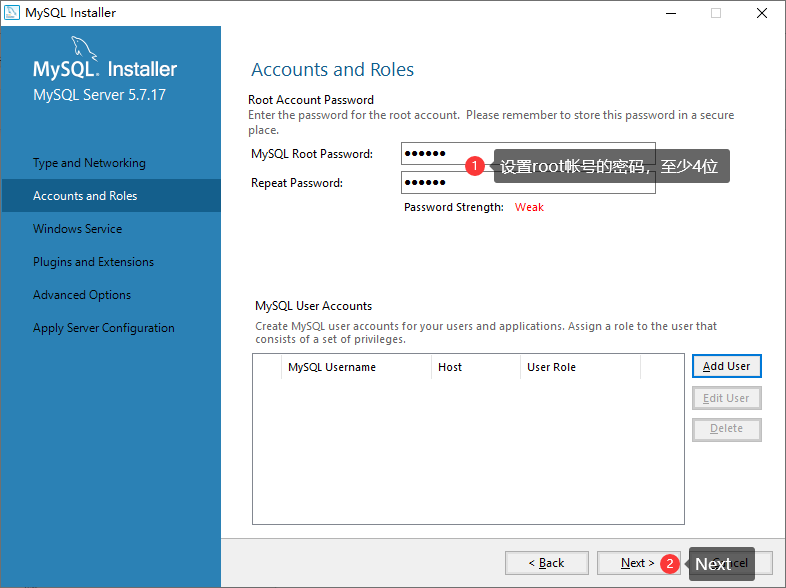Click the MySQL Username column header
The image size is (786, 588).
tap(356, 367)
